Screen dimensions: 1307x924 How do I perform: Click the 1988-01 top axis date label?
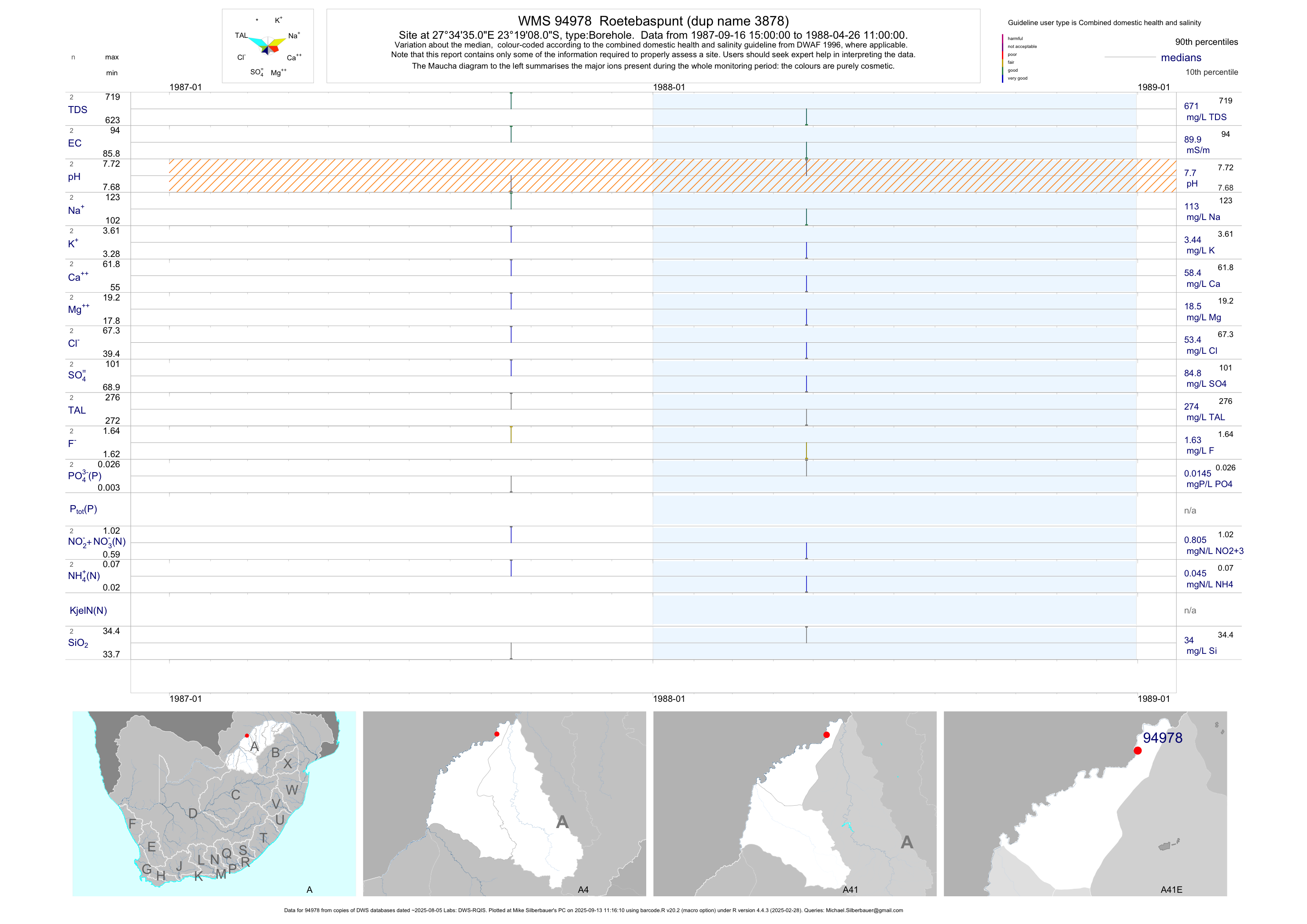tap(669, 87)
